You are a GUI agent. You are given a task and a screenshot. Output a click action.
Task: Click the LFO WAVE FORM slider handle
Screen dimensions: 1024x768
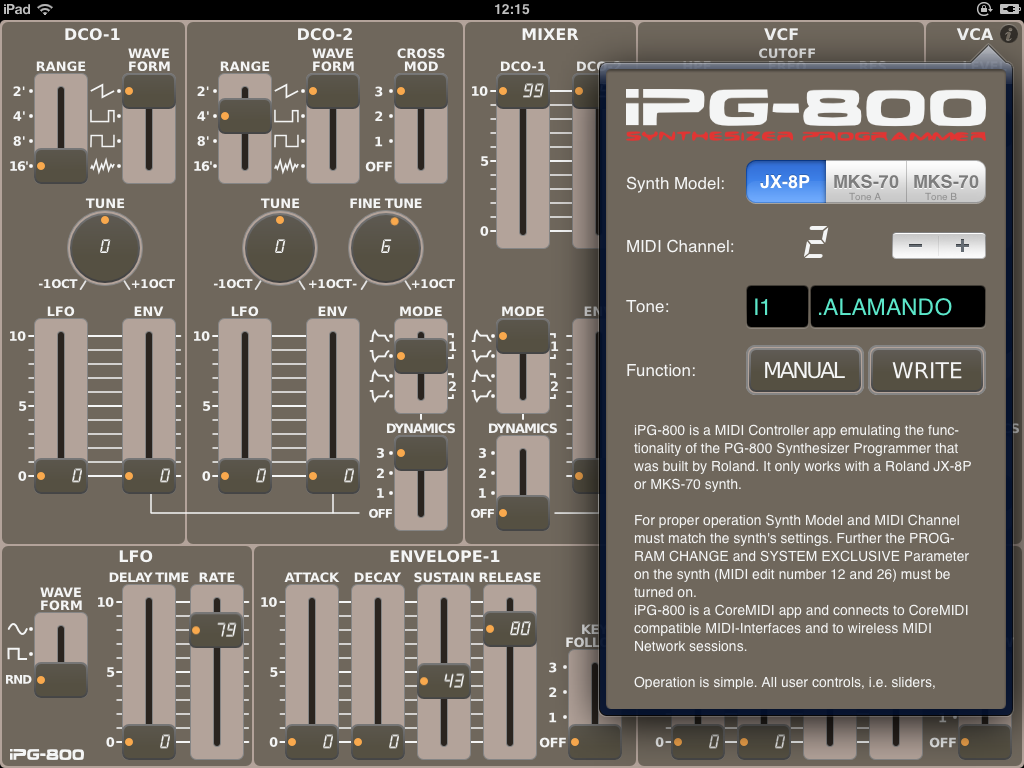(61, 680)
